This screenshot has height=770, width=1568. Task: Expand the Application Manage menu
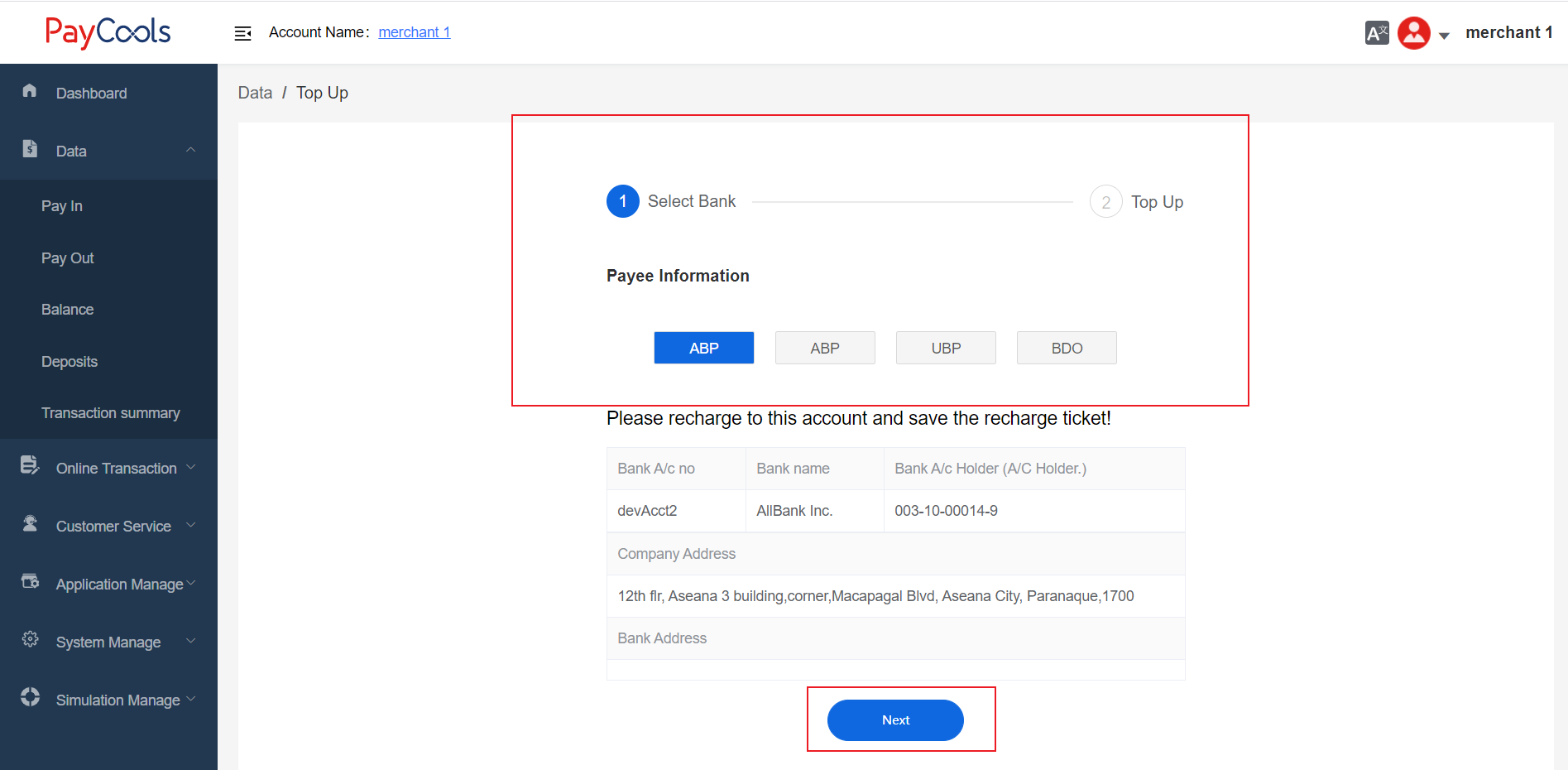click(x=120, y=585)
